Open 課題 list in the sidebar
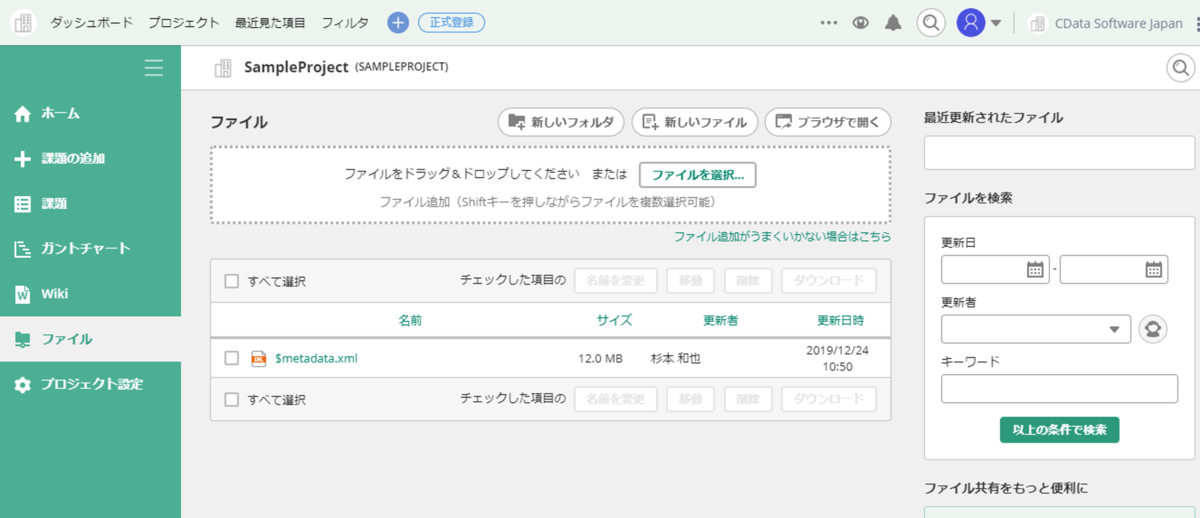The height and width of the screenshot is (518, 1200). click(90, 203)
